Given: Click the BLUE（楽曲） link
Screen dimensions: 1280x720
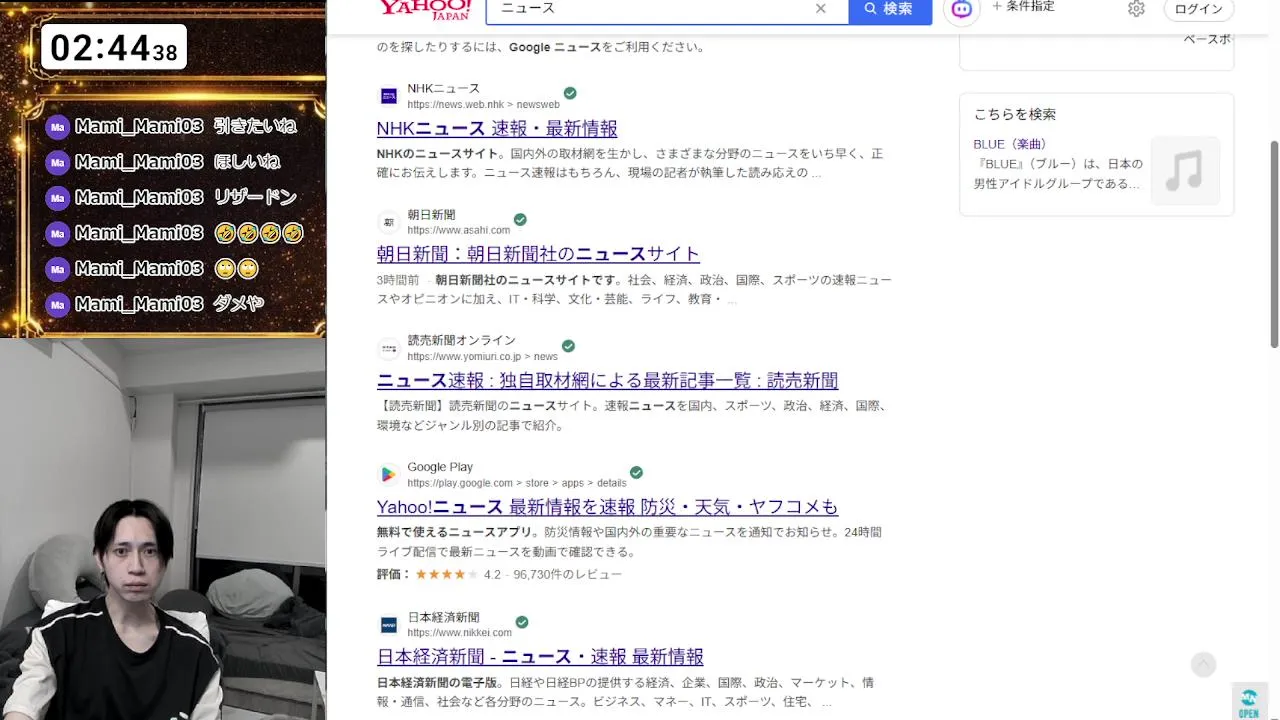Looking at the screenshot, I should coord(1010,144).
